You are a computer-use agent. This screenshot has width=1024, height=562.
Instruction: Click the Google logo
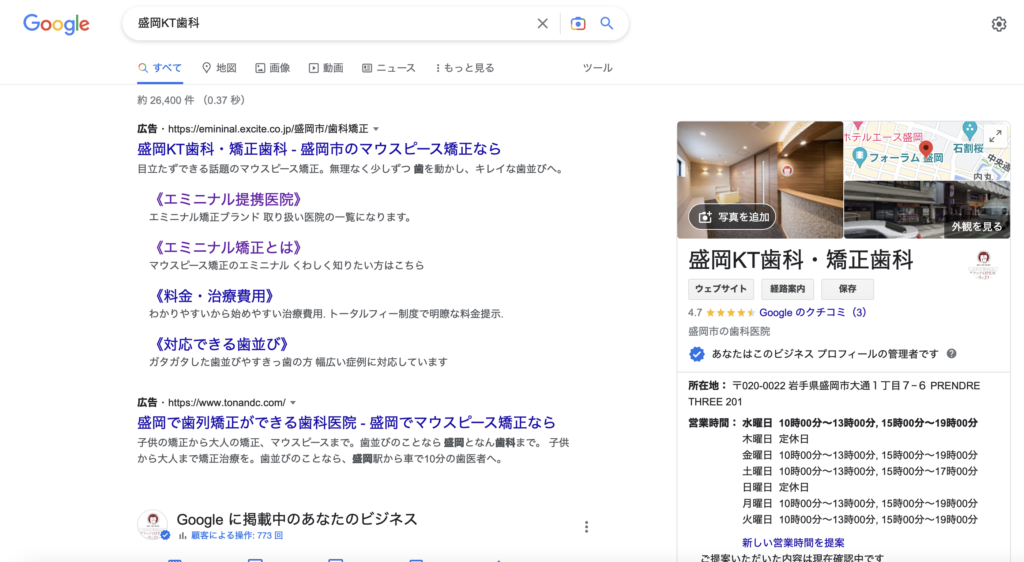56,24
